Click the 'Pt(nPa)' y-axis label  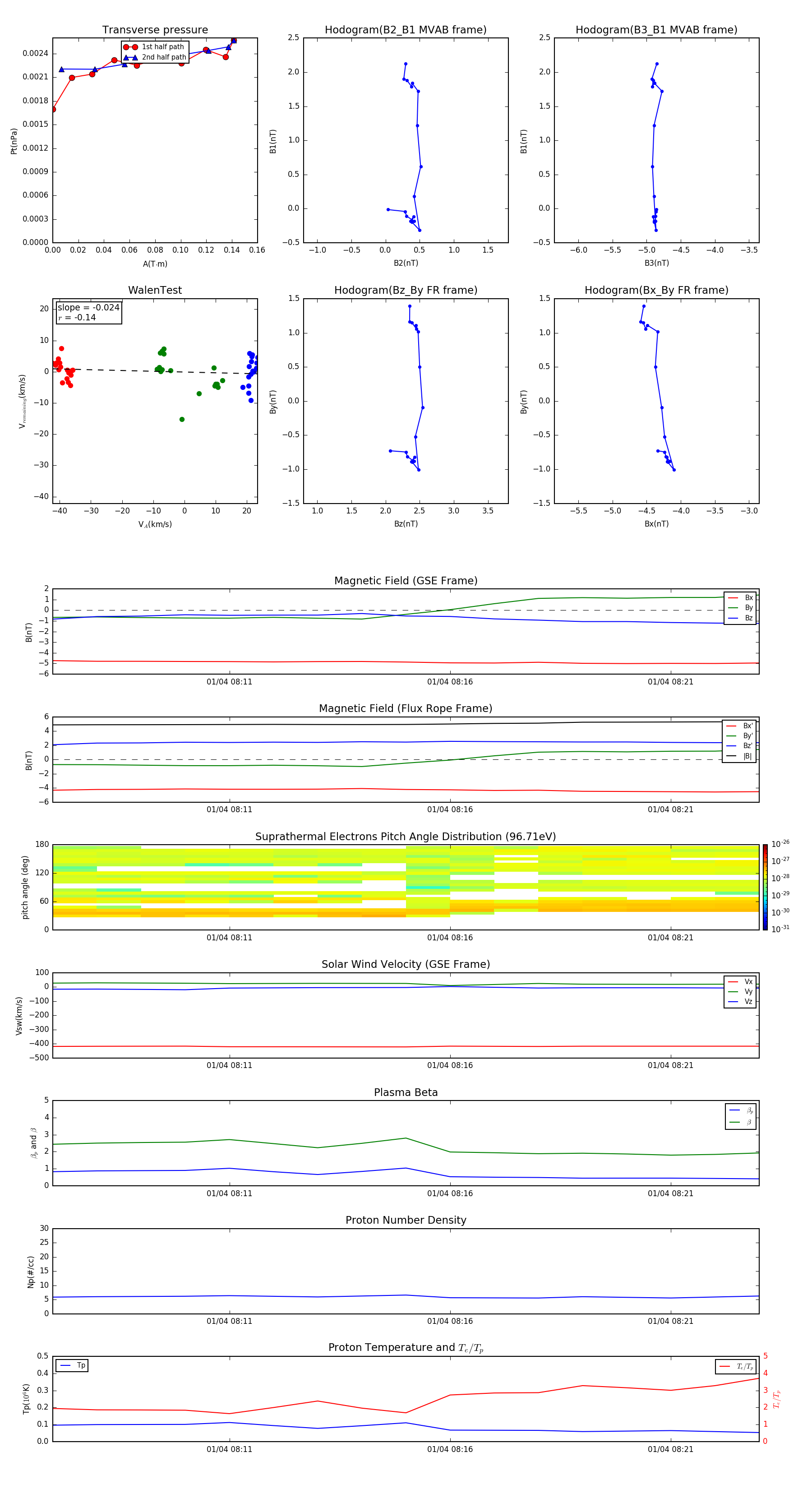pos(14,140)
